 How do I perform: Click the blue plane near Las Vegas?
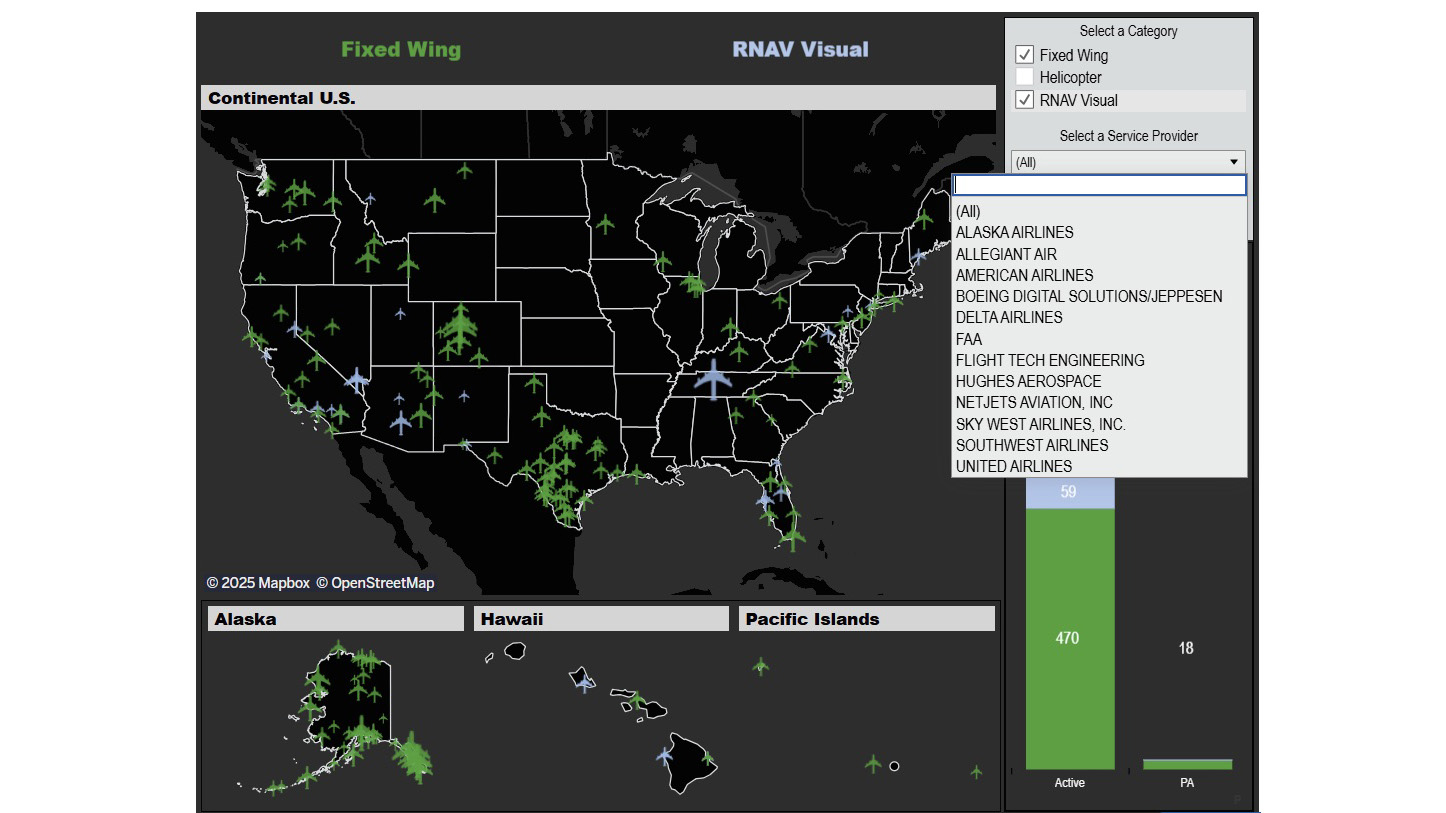tap(357, 379)
